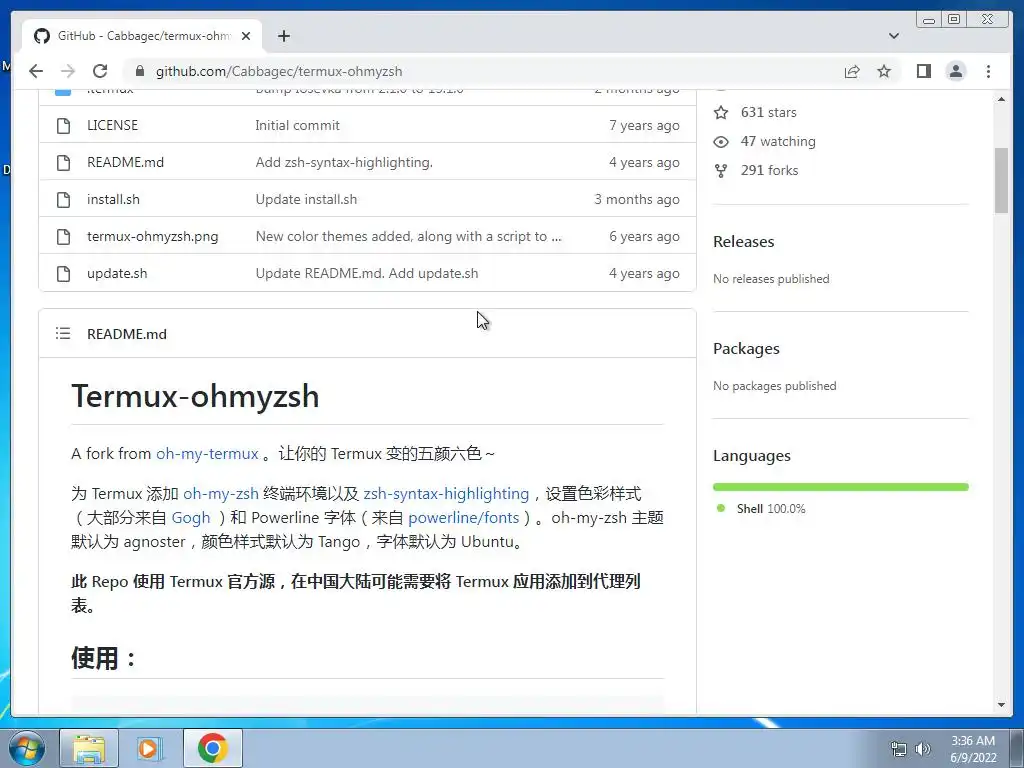The image size is (1024, 768).
Task: Follow the zsh-syntax-highlighting README link
Action: point(446,494)
